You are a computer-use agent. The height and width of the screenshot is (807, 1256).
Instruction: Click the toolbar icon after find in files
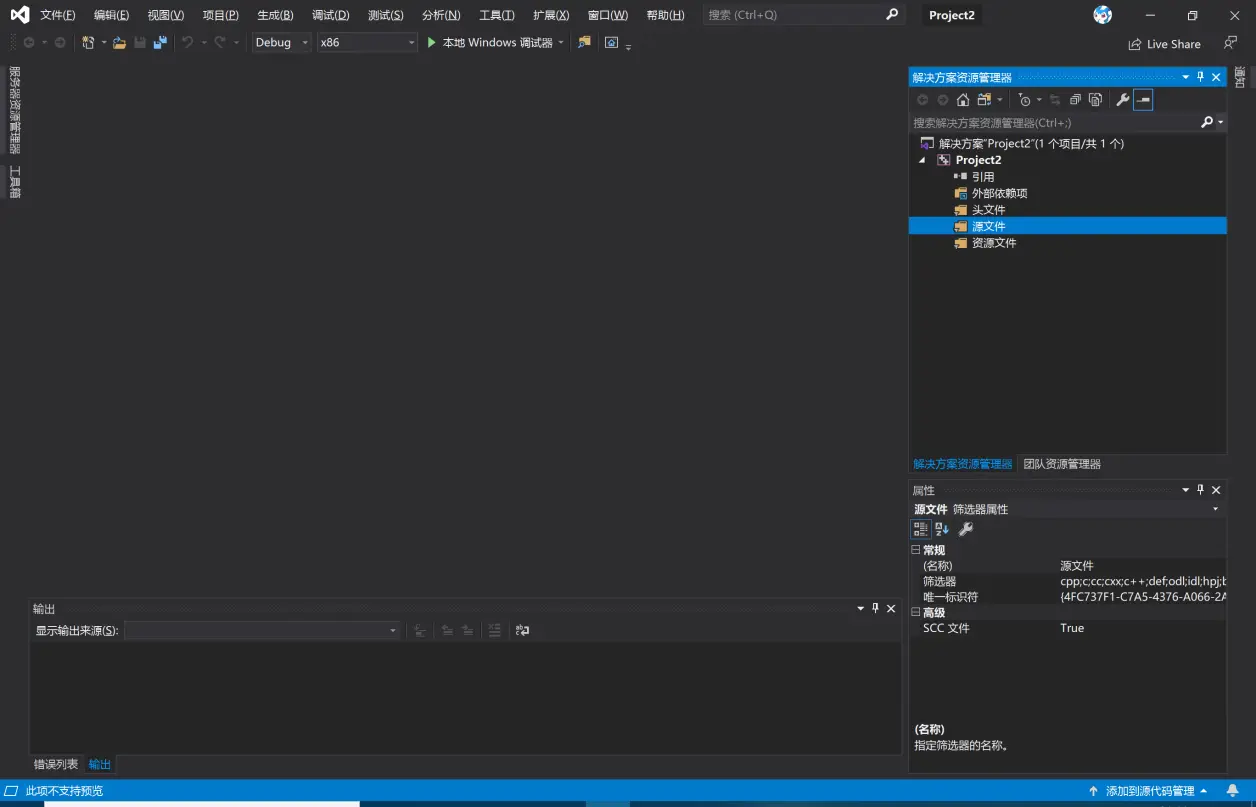tap(611, 43)
